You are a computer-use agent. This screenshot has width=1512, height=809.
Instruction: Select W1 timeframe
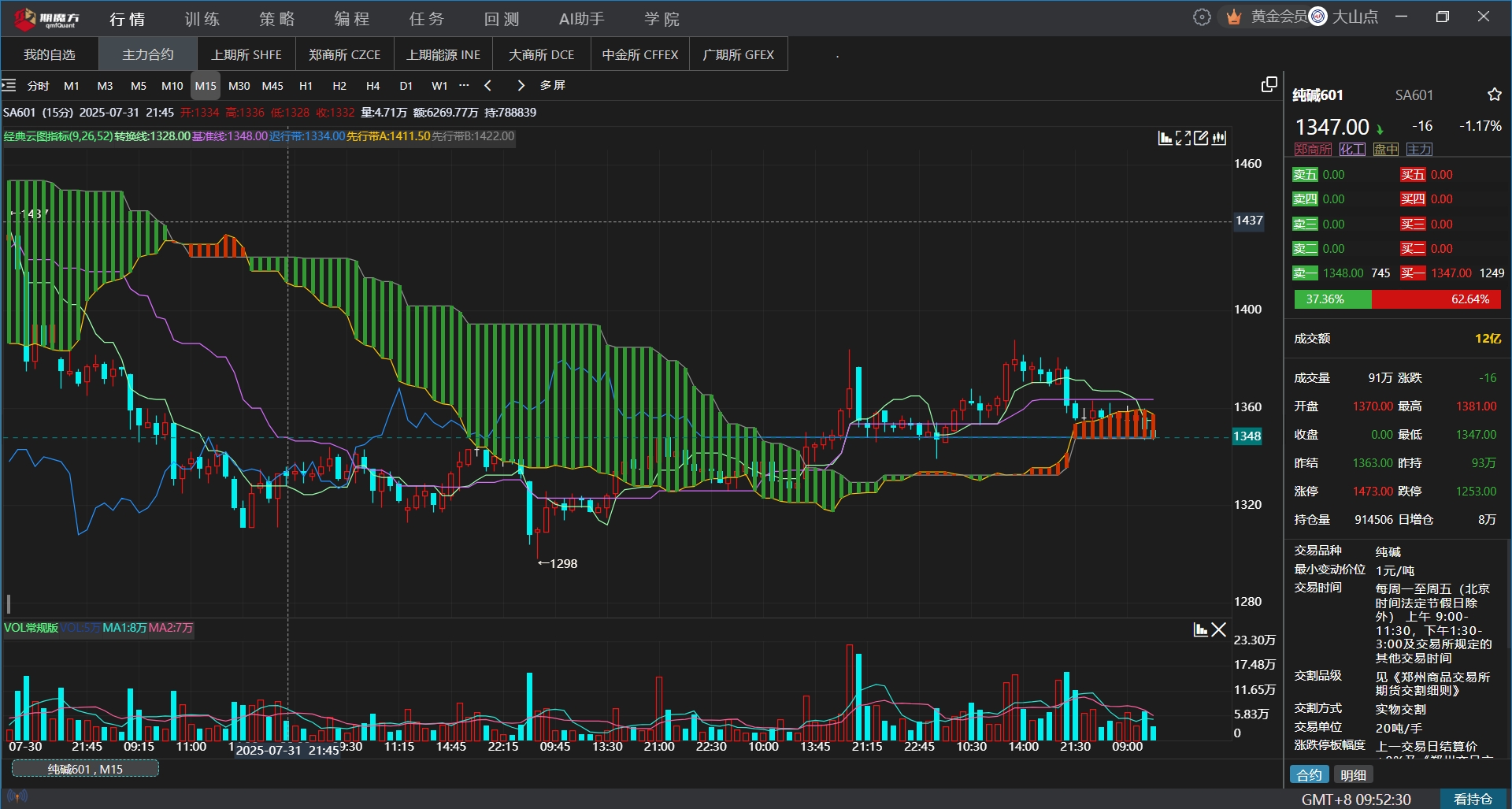pos(439,86)
